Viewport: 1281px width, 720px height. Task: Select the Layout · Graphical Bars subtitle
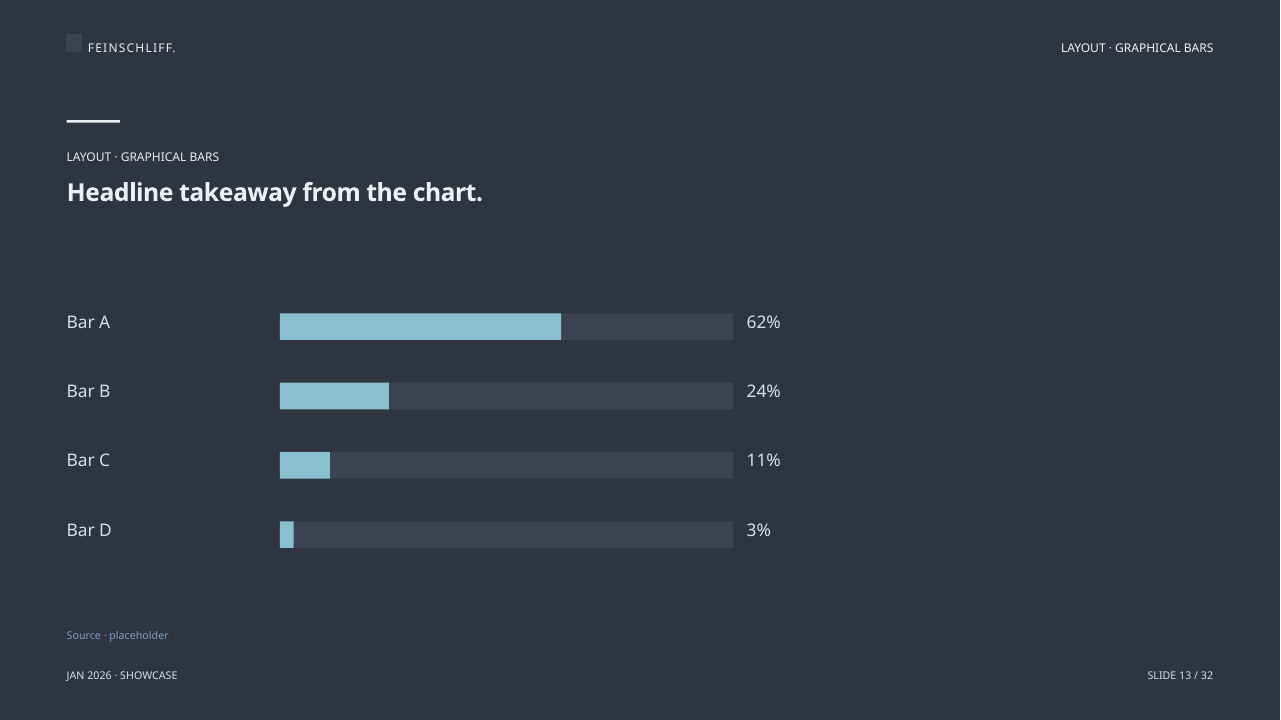(143, 157)
